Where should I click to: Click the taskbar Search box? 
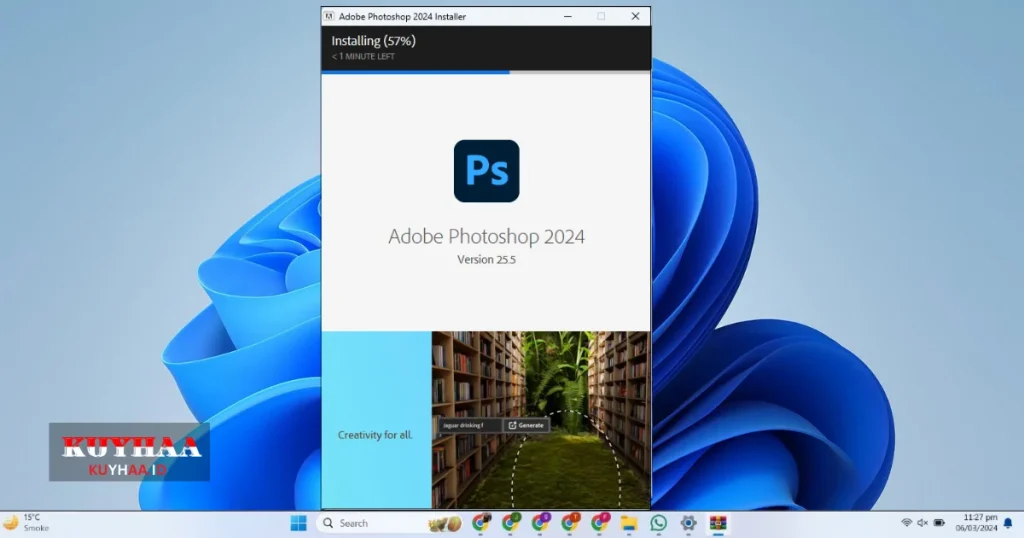pos(391,523)
